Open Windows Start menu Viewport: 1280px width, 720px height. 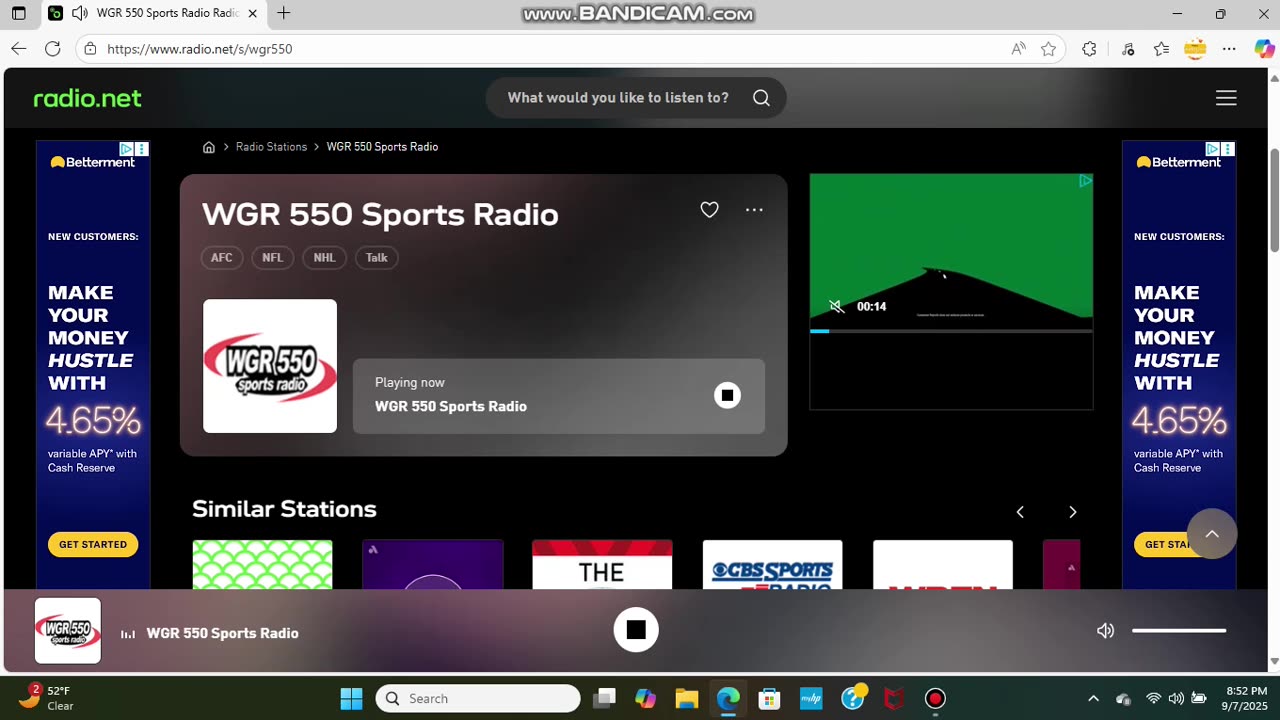351,698
